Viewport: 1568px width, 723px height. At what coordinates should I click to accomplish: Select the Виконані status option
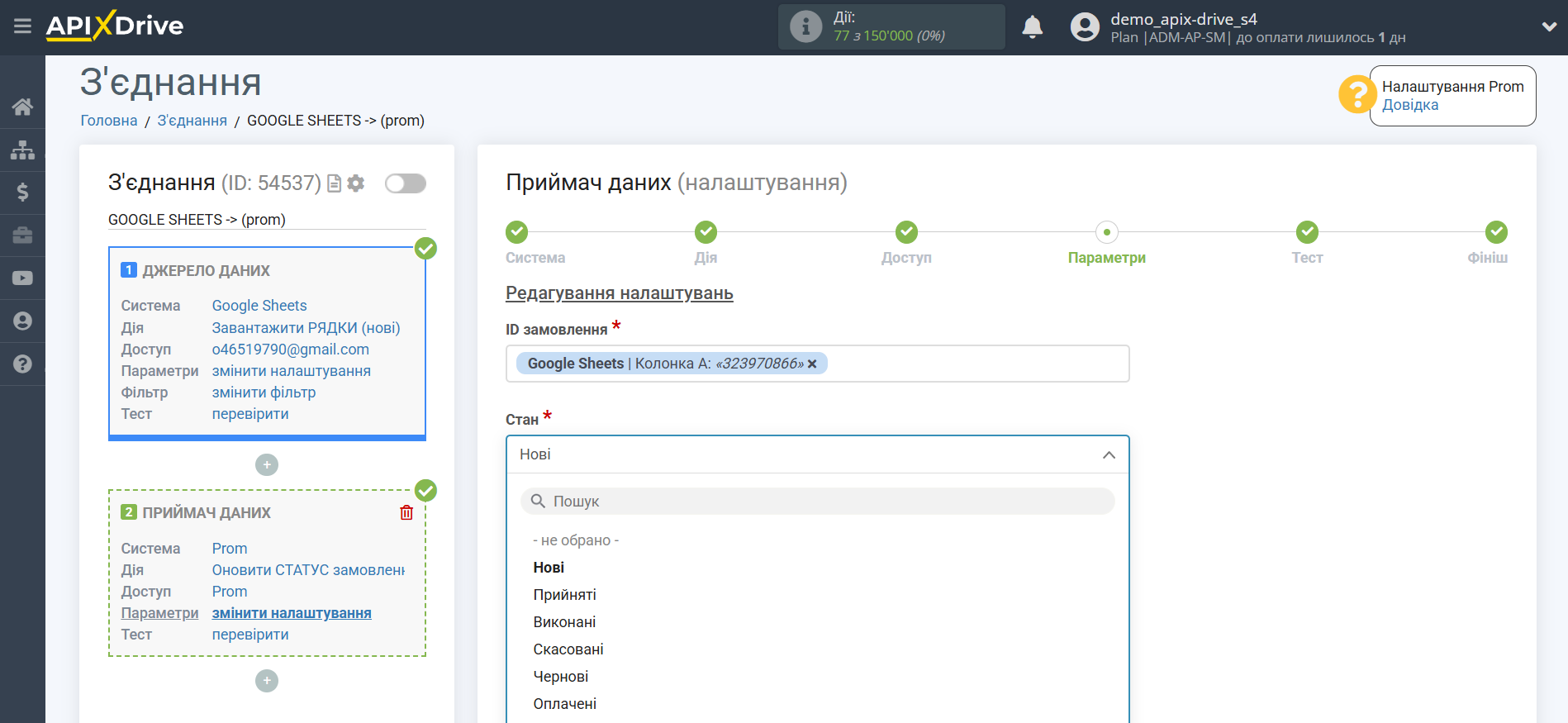(564, 622)
